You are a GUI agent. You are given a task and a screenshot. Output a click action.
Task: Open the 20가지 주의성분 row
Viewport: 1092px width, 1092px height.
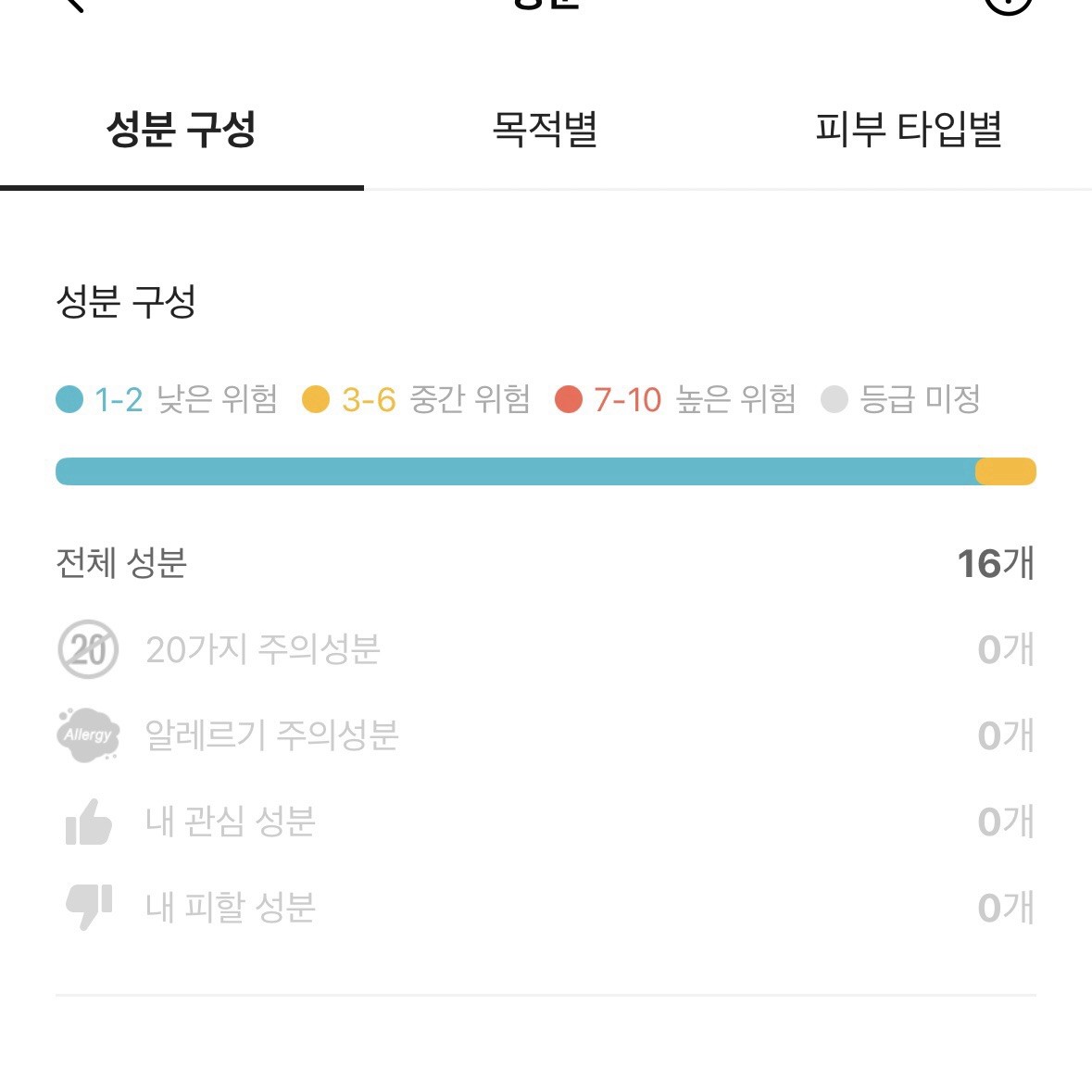[546, 649]
